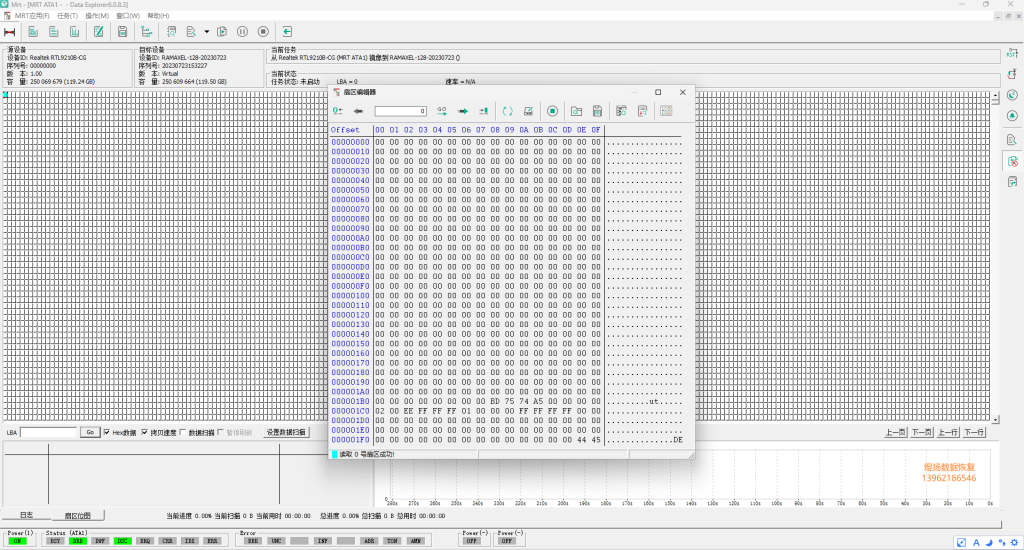Click the fourth round icon in right sidebar

pyautogui.click(x=1012, y=116)
